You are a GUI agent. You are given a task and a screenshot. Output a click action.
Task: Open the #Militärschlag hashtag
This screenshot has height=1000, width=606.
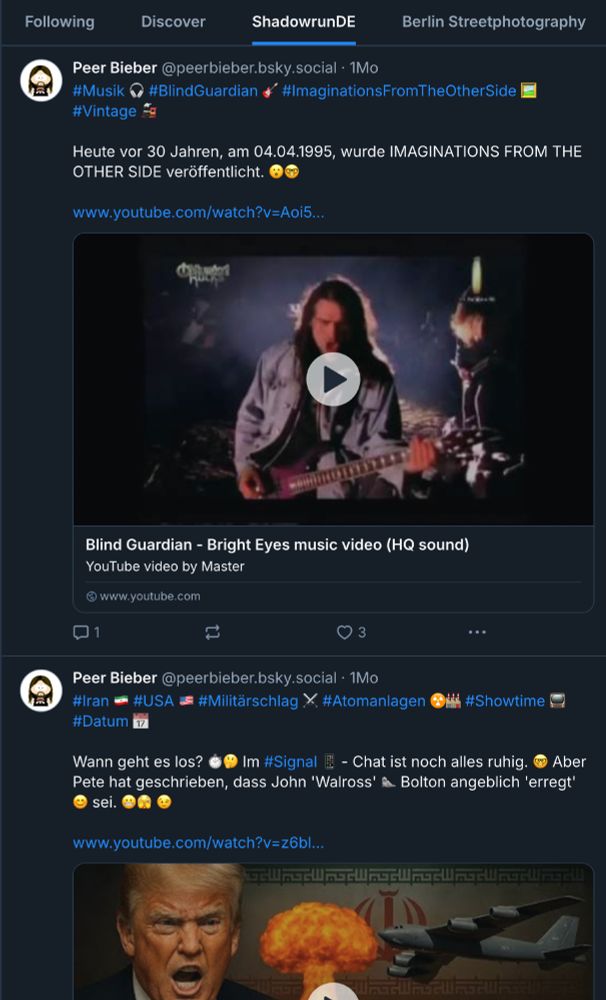(248, 701)
